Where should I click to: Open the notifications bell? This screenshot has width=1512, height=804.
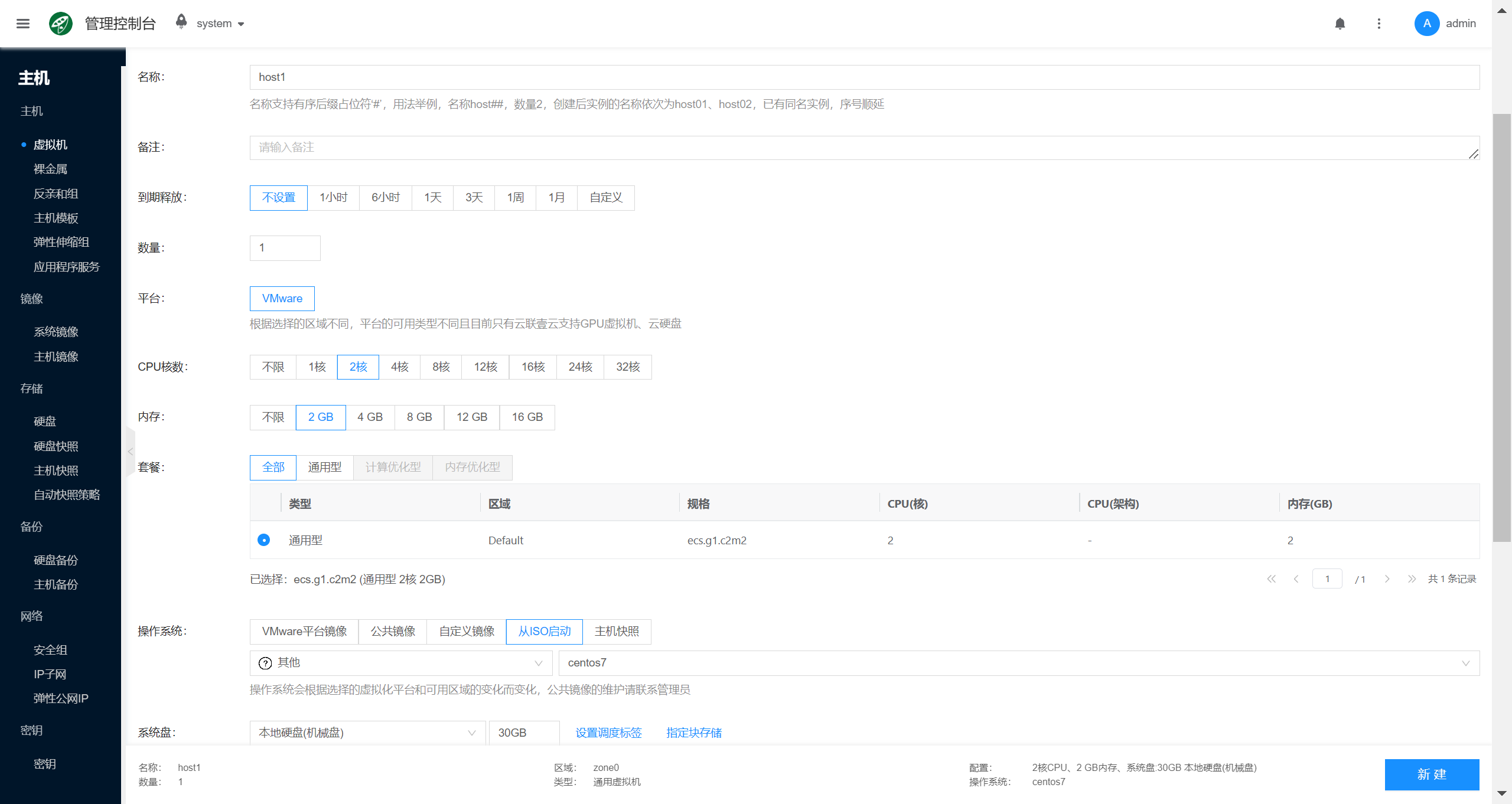click(1340, 24)
